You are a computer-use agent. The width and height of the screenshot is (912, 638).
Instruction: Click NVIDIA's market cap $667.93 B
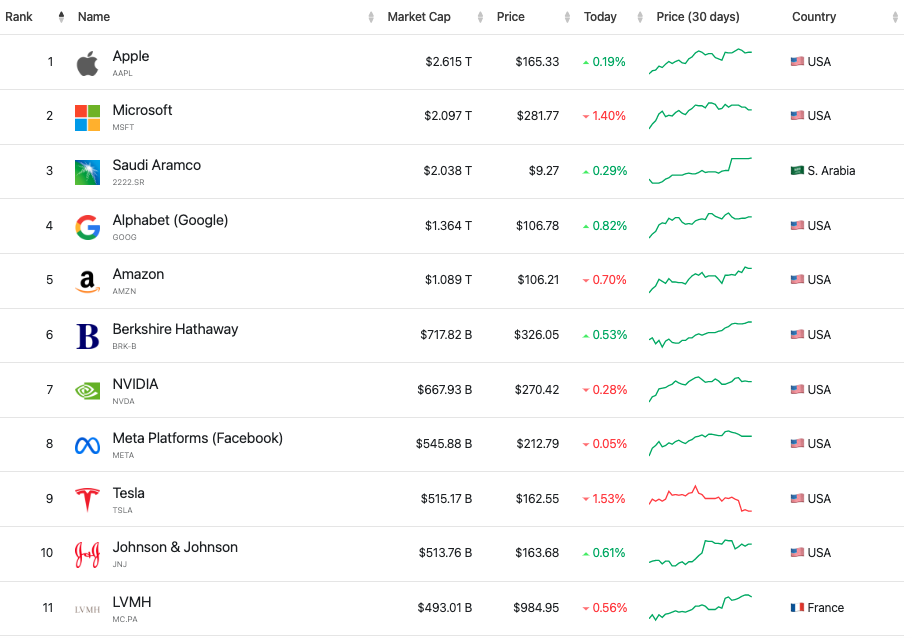point(444,390)
